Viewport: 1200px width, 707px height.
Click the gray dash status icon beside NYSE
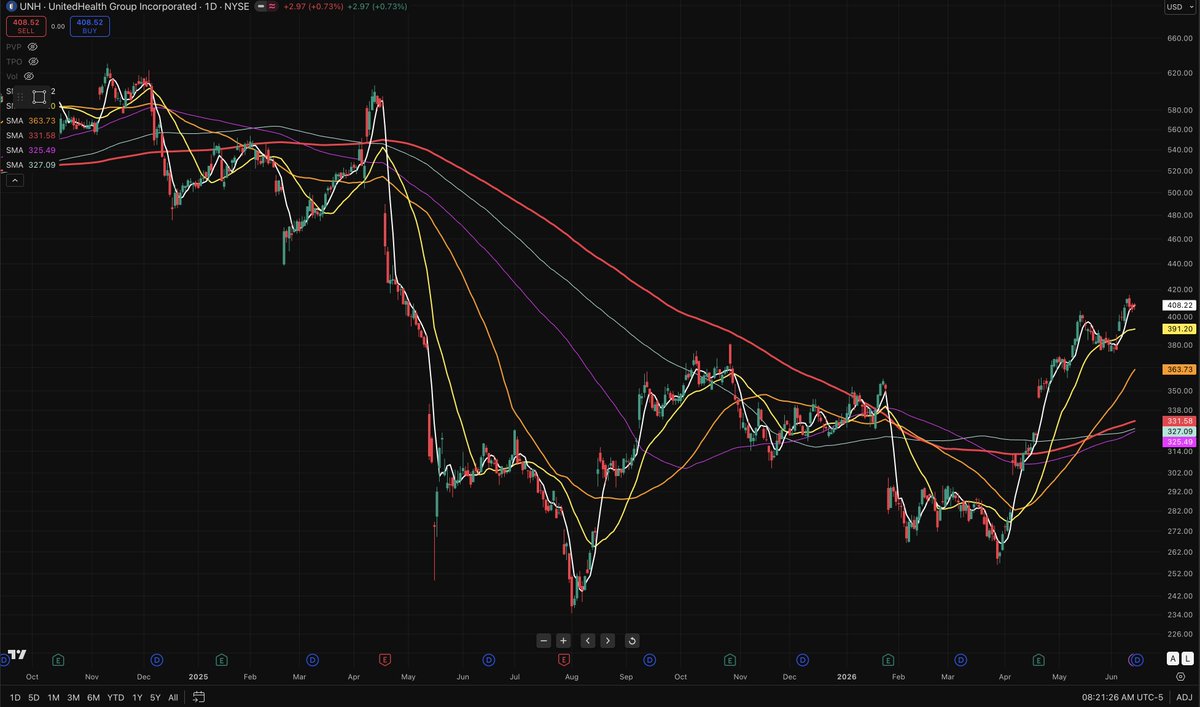click(262, 7)
